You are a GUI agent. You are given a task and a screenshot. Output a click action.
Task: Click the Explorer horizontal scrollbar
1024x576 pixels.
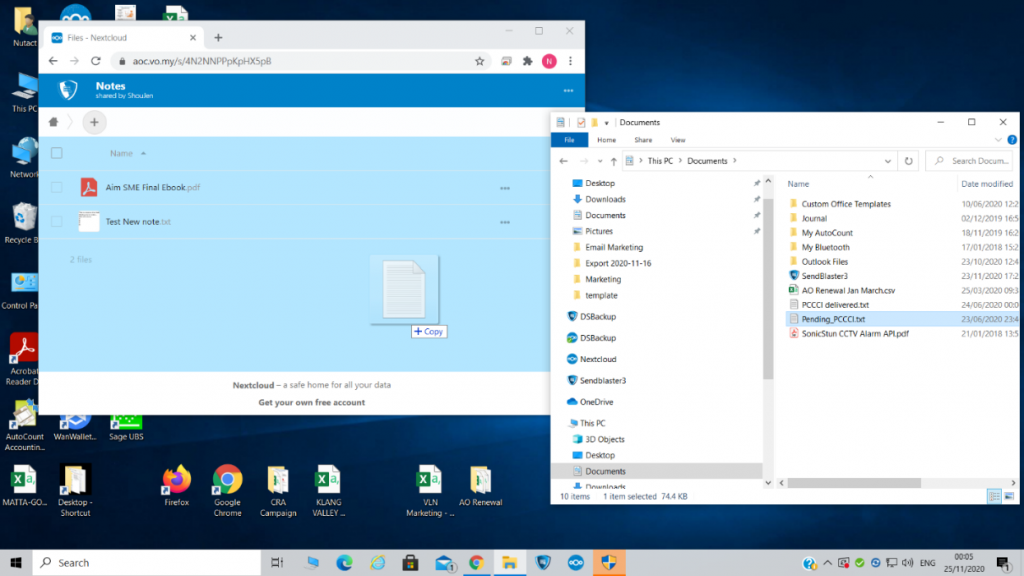[854, 483]
